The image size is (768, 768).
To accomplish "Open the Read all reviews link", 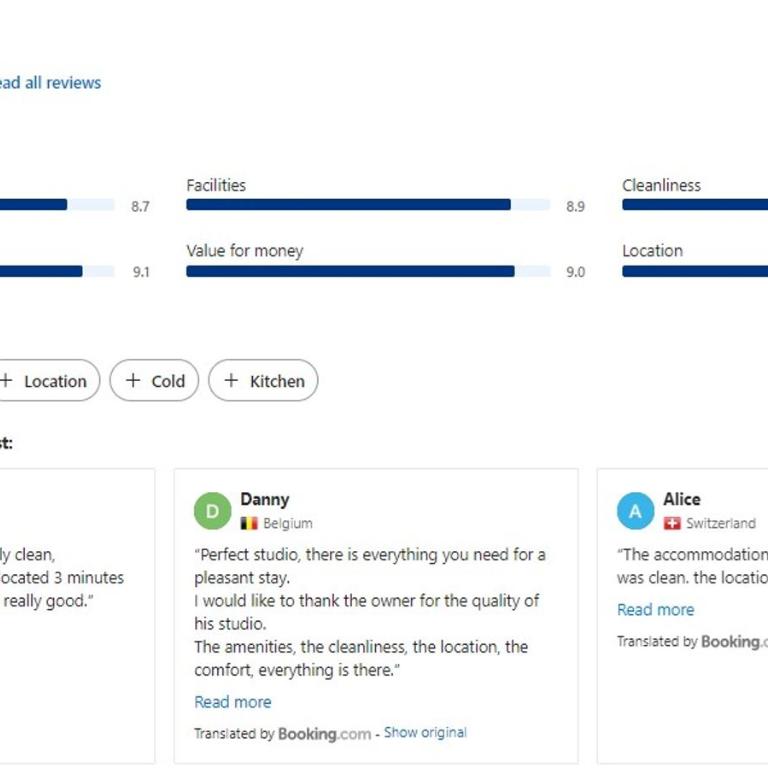I will (50, 82).
